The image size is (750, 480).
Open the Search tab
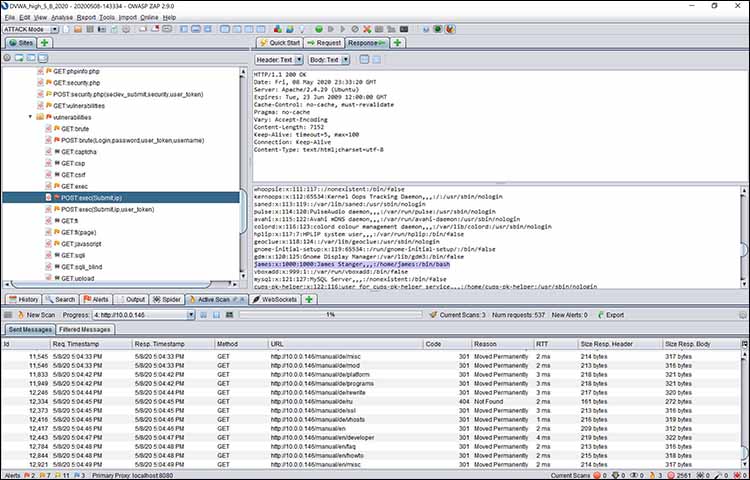click(61, 300)
